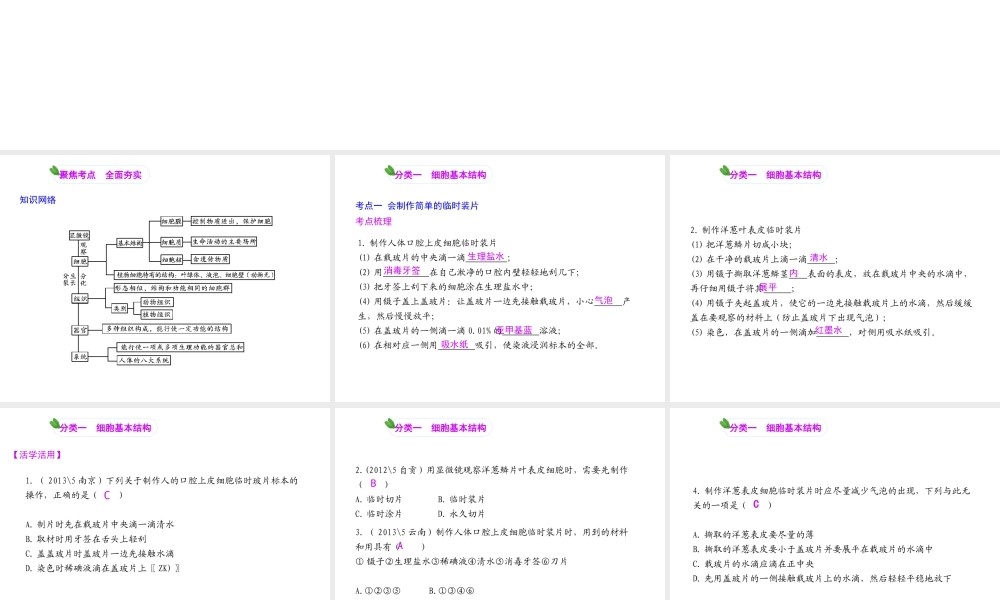The height and width of the screenshot is (600, 1000).
Task: Click option D. 染色时稀碘液滴在盖玻片上
Action: 102,568
